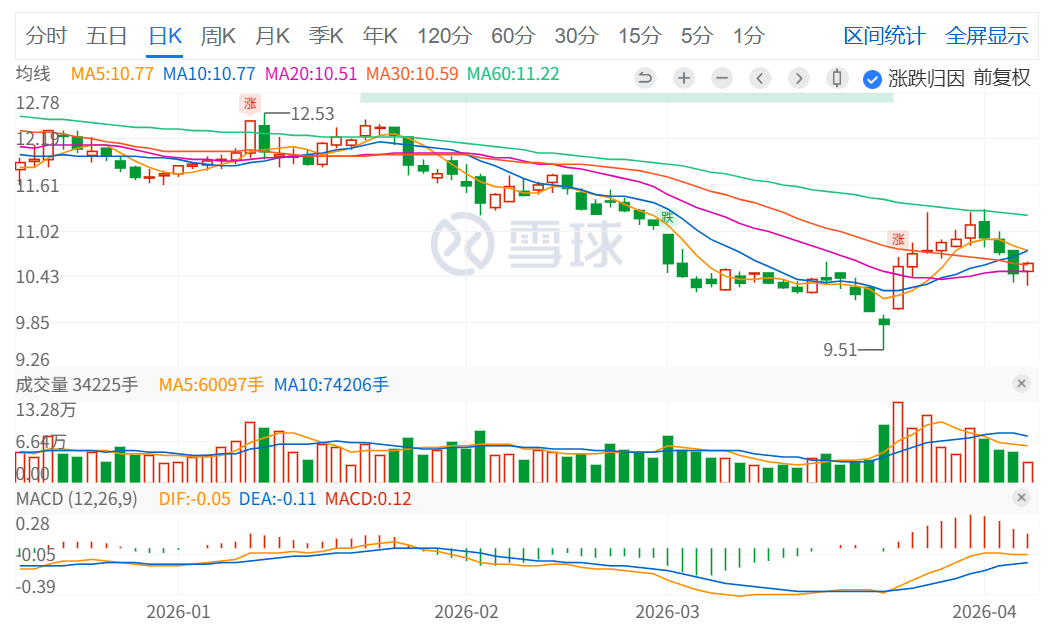Switch to the 周K tab

tap(218, 36)
